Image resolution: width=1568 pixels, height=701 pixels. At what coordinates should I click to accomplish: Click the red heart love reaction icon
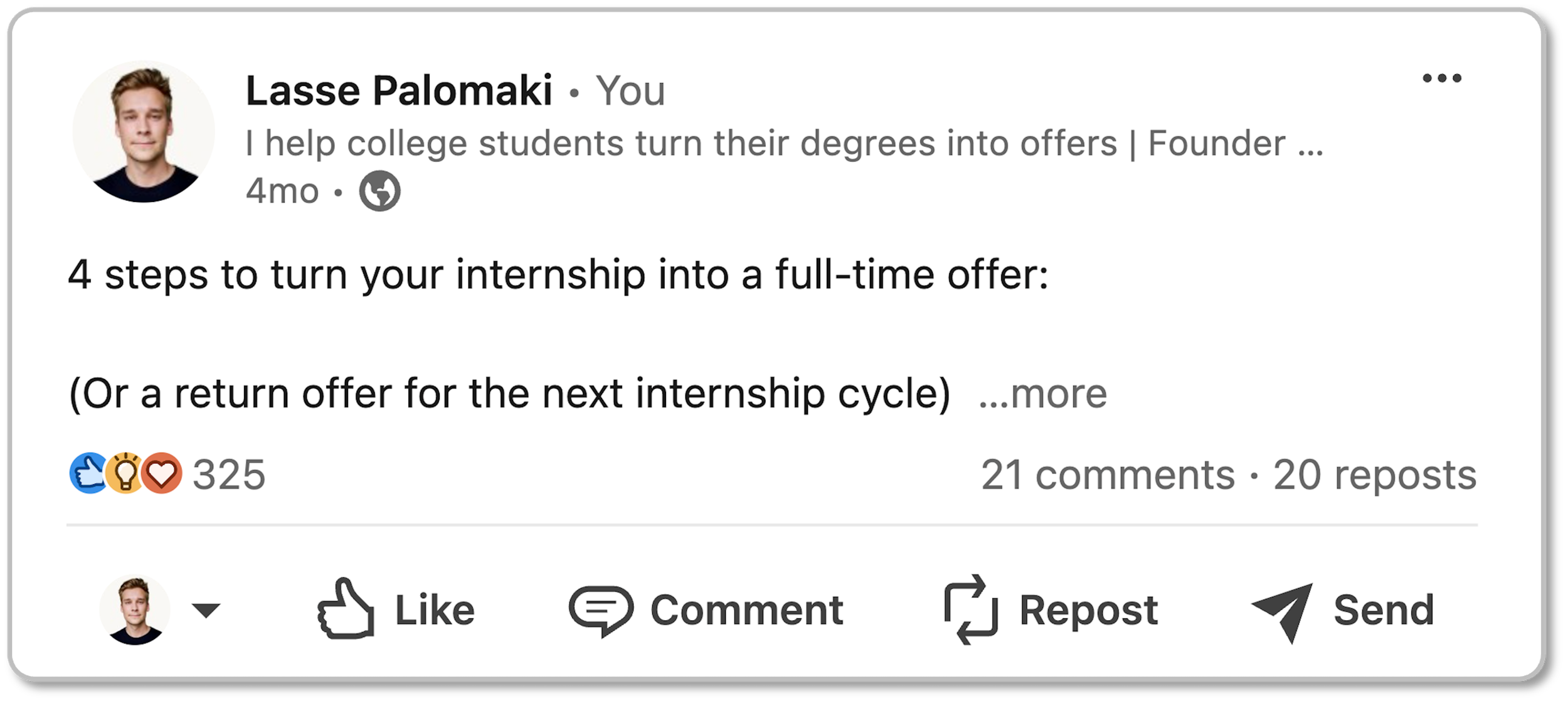(x=162, y=473)
